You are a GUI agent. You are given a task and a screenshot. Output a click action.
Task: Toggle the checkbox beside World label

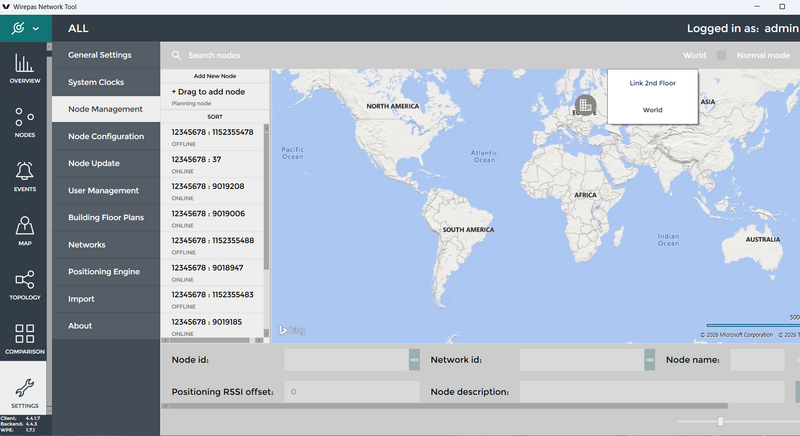coord(721,55)
